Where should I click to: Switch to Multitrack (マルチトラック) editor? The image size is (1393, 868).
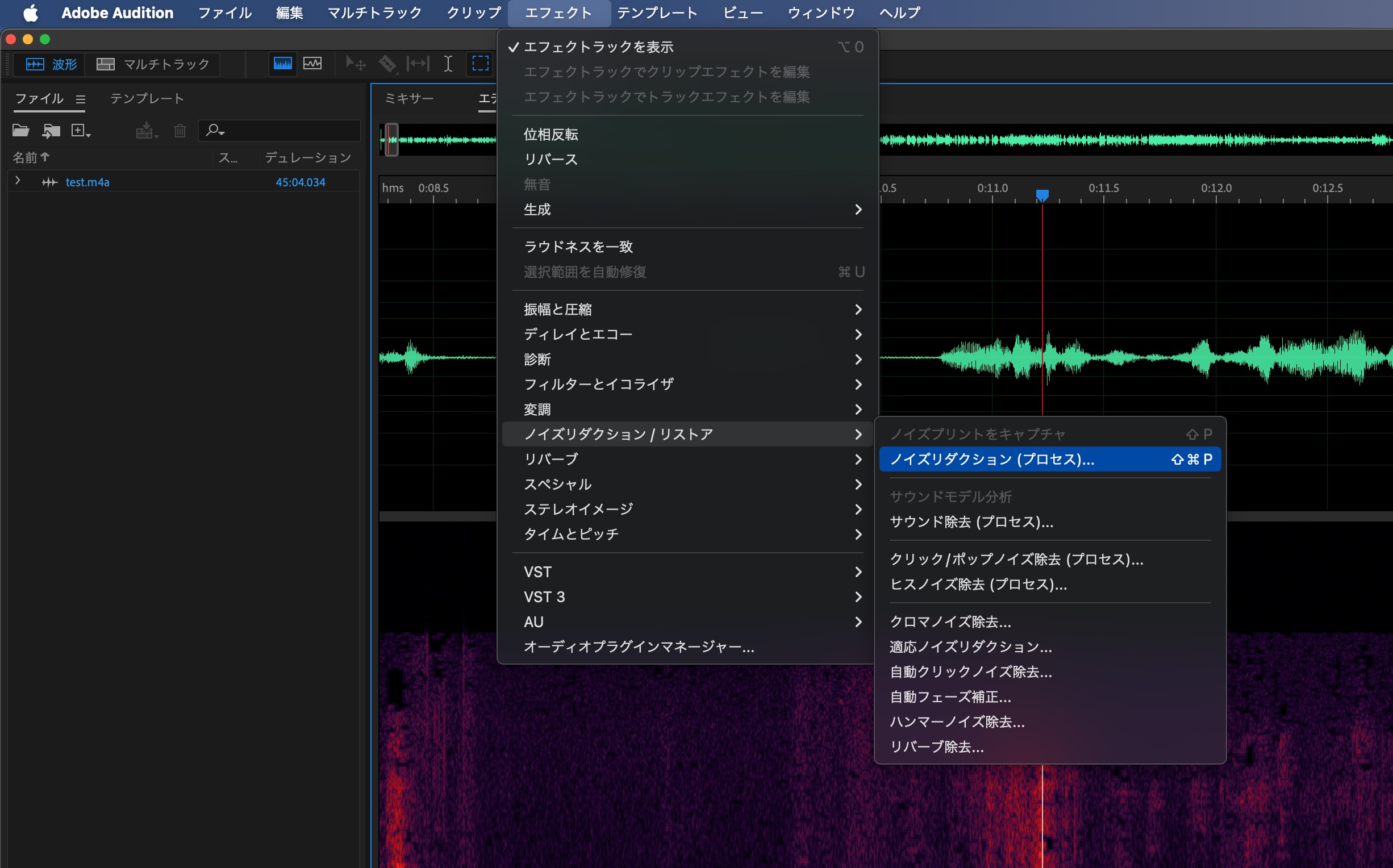(x=153, y=64)
